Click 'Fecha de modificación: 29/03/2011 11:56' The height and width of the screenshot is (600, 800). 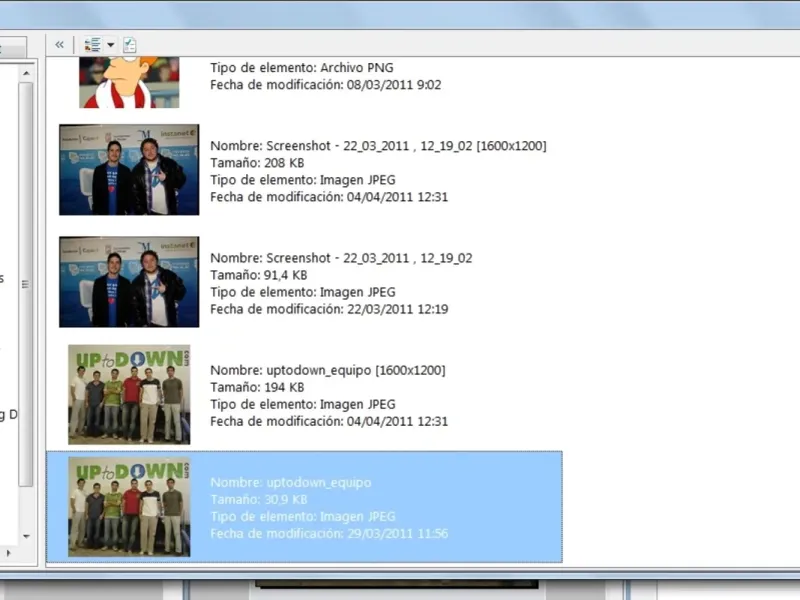coord(329,534)
